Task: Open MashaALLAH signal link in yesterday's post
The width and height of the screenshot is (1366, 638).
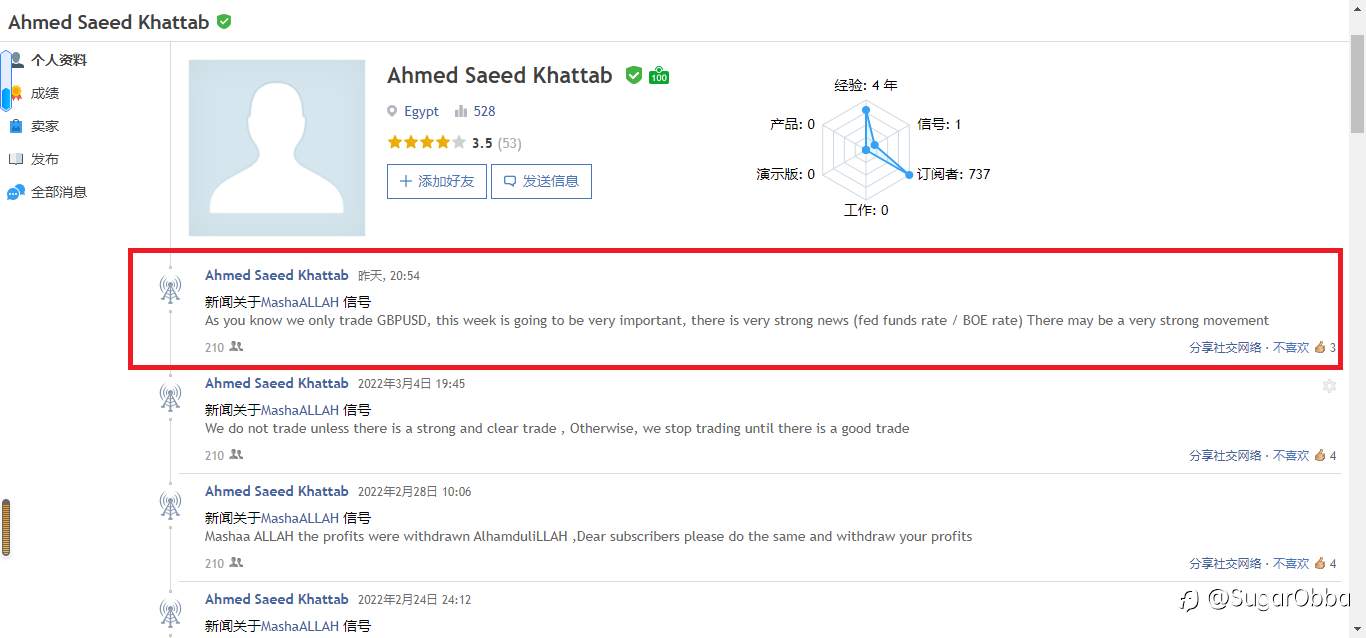Action: [300, 301]
